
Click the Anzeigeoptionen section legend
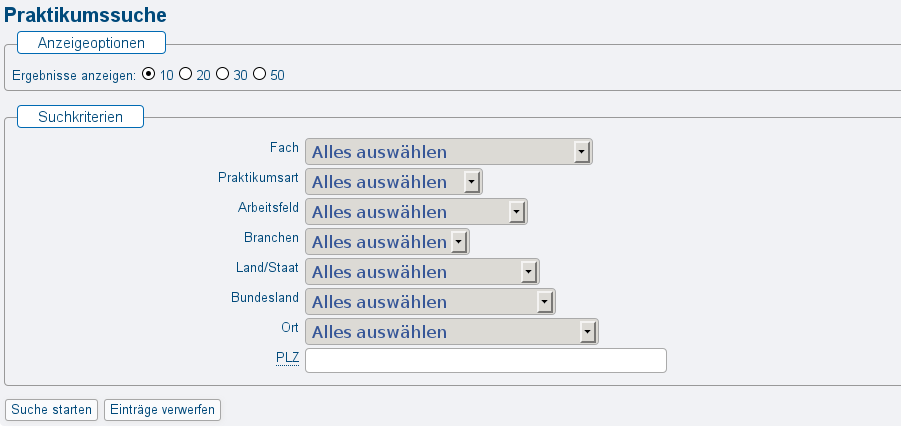click(91, 43)
